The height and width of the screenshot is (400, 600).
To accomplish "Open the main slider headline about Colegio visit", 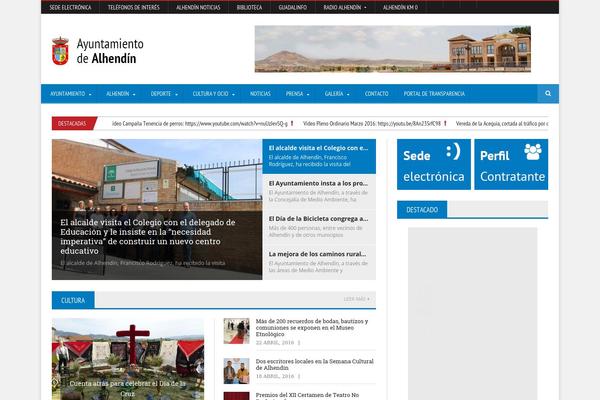I will click(x=147, y=237).
